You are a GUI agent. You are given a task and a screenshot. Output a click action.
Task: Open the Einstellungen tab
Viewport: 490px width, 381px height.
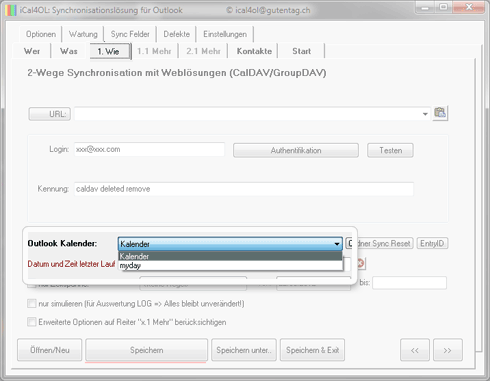[x=225, y=34]
